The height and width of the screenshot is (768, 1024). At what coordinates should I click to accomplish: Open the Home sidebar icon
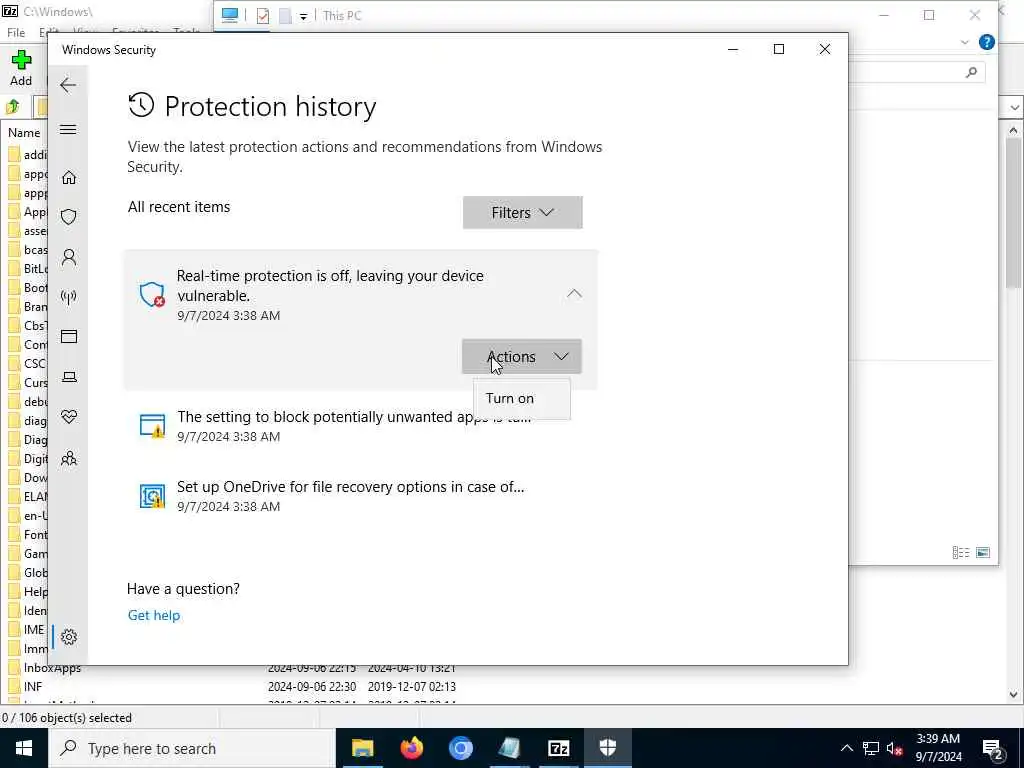point(69,177)
